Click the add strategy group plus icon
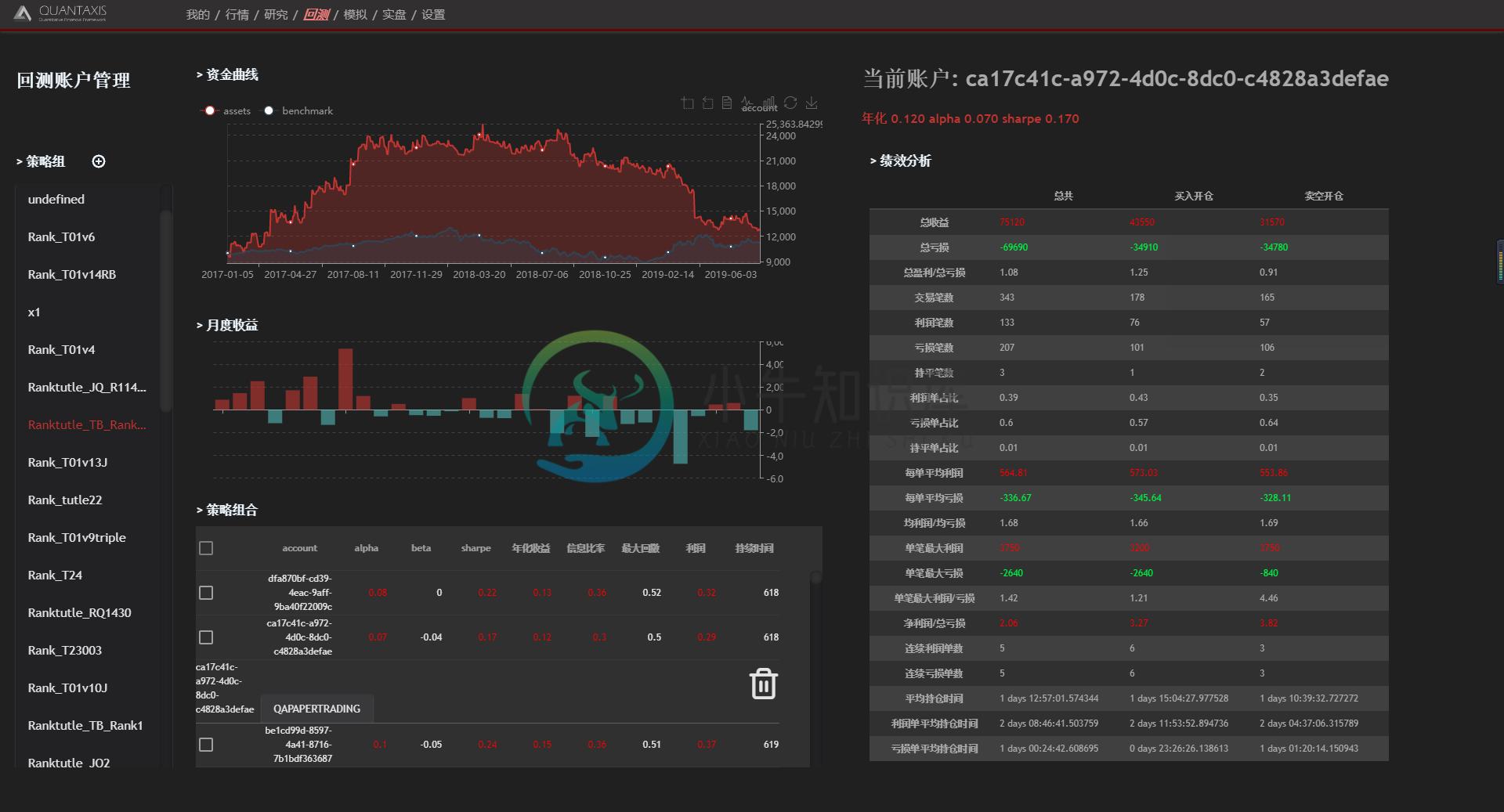The height and width of the screenshot is (812, 1504). 99,161
